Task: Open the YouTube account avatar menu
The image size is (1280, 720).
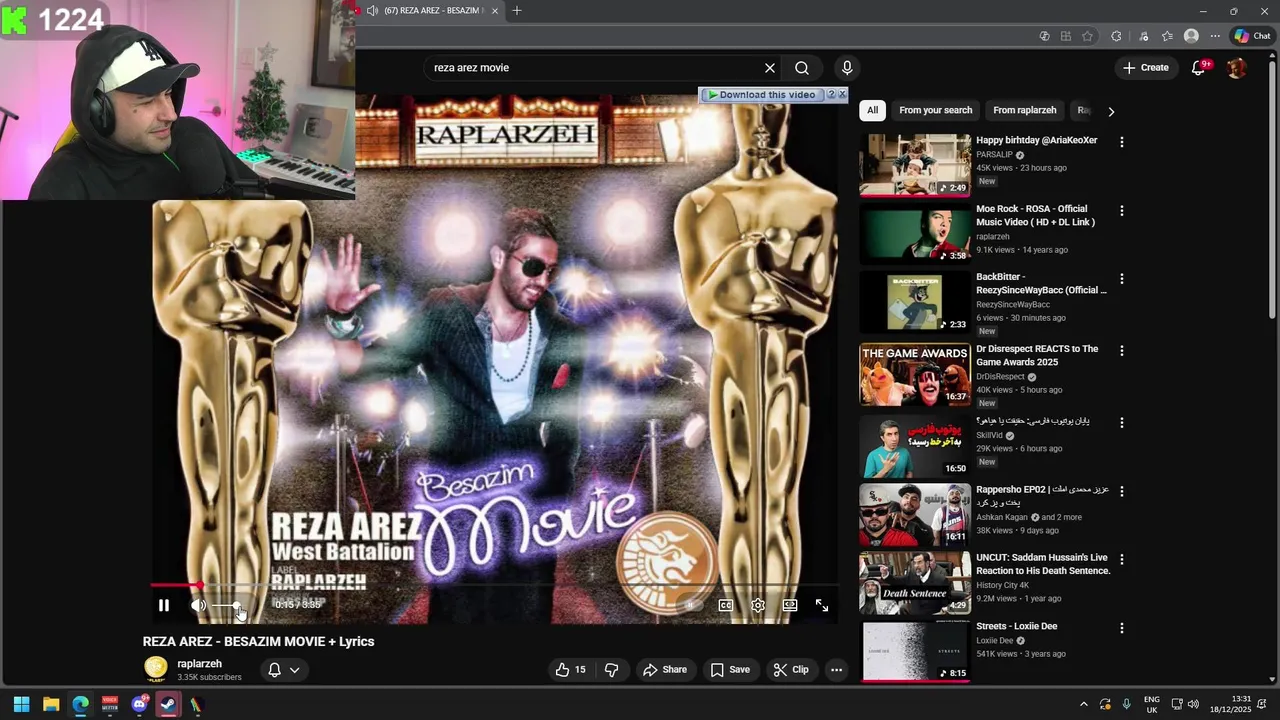Action: 1237,68
